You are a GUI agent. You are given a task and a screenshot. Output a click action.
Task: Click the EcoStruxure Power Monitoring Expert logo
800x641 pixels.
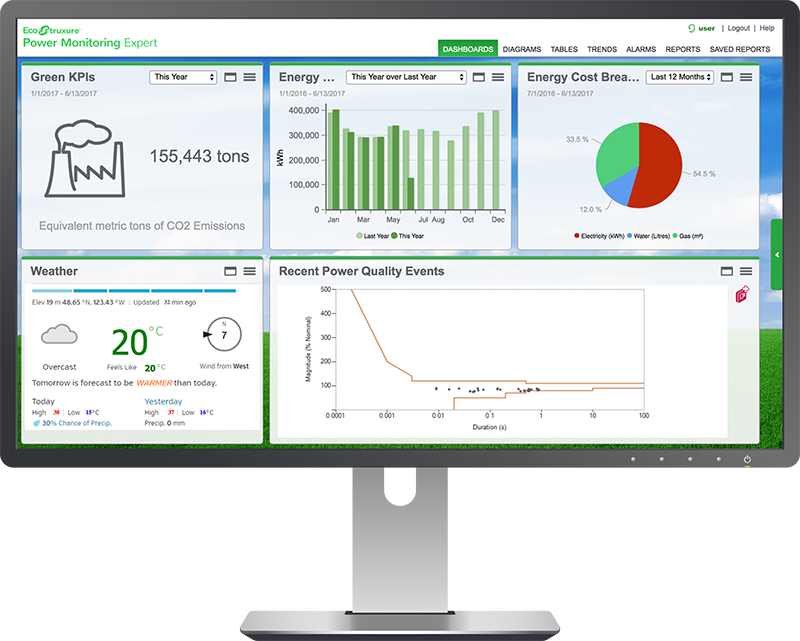click(90, 37)
